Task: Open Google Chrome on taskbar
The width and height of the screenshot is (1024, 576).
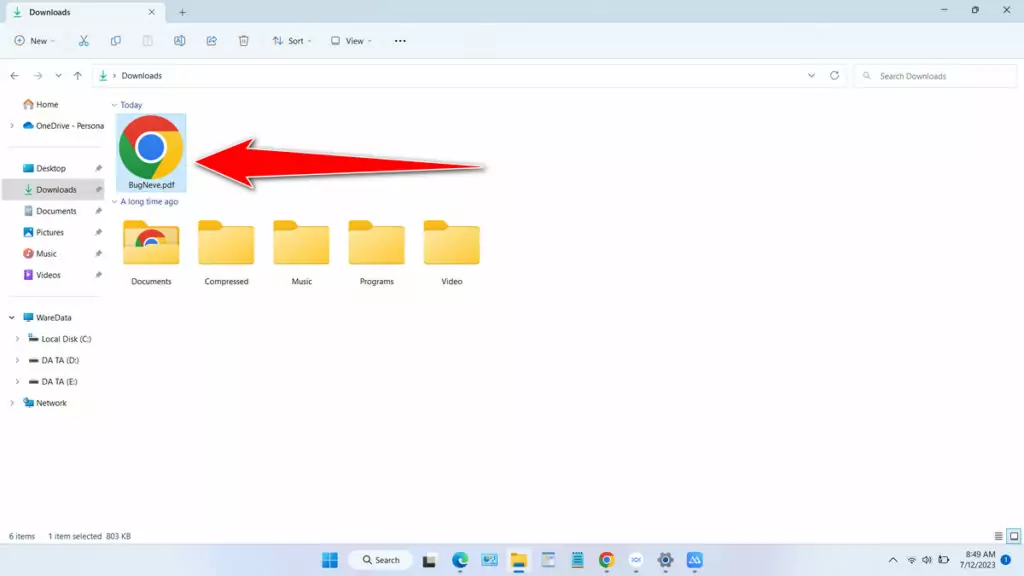Action: point(607,560)
